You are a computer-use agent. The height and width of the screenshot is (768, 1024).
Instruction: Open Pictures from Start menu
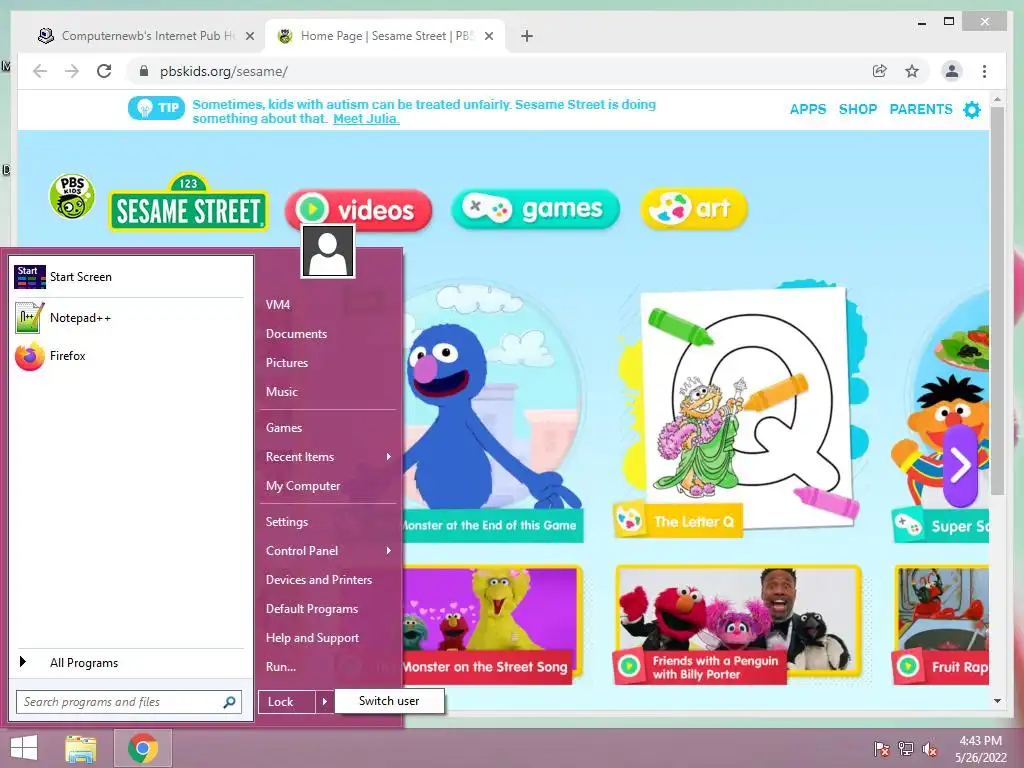[x=328, y=363]
